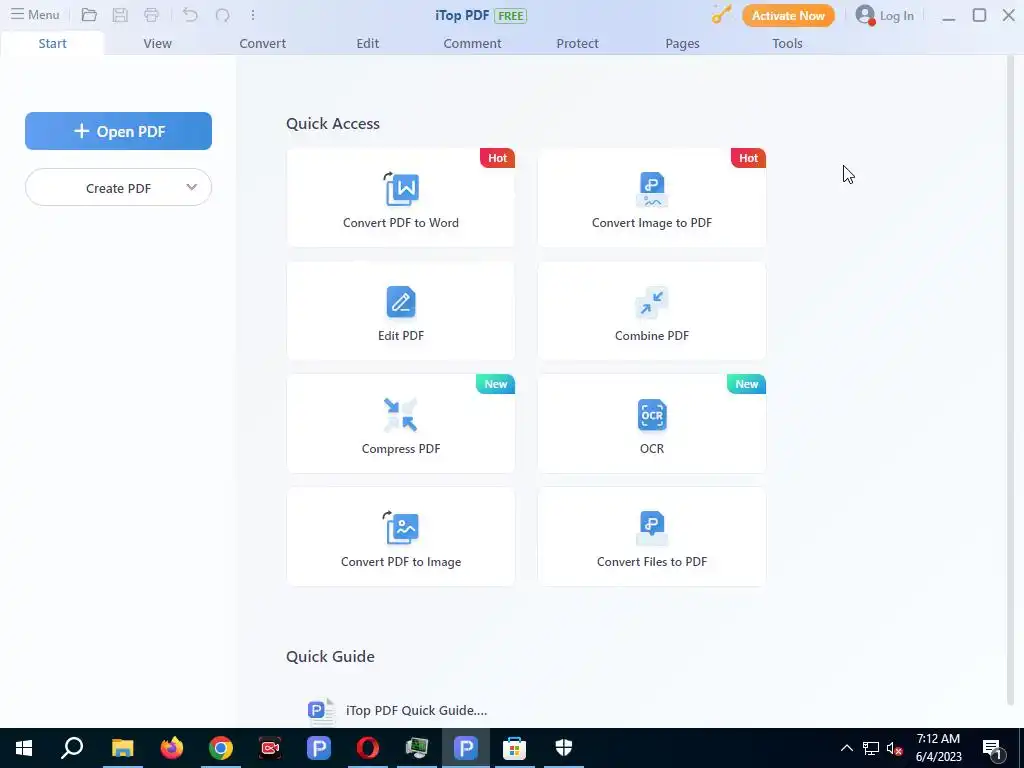The width and height of the screenshot is (1024, 768).
Task: Click the Convert PDF to Word icon
Action: coord(401,189)
